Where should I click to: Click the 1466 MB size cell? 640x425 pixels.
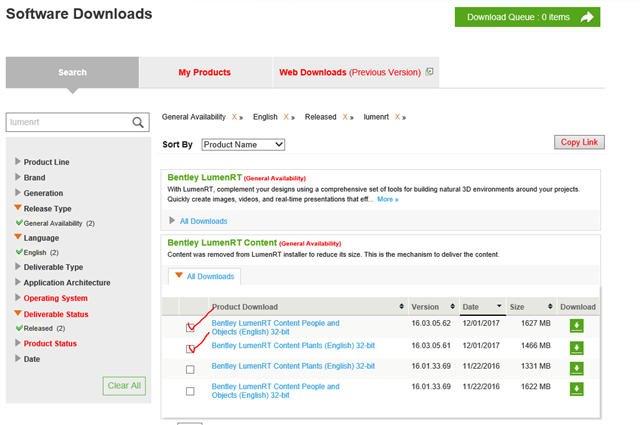[x=536, y=345]
